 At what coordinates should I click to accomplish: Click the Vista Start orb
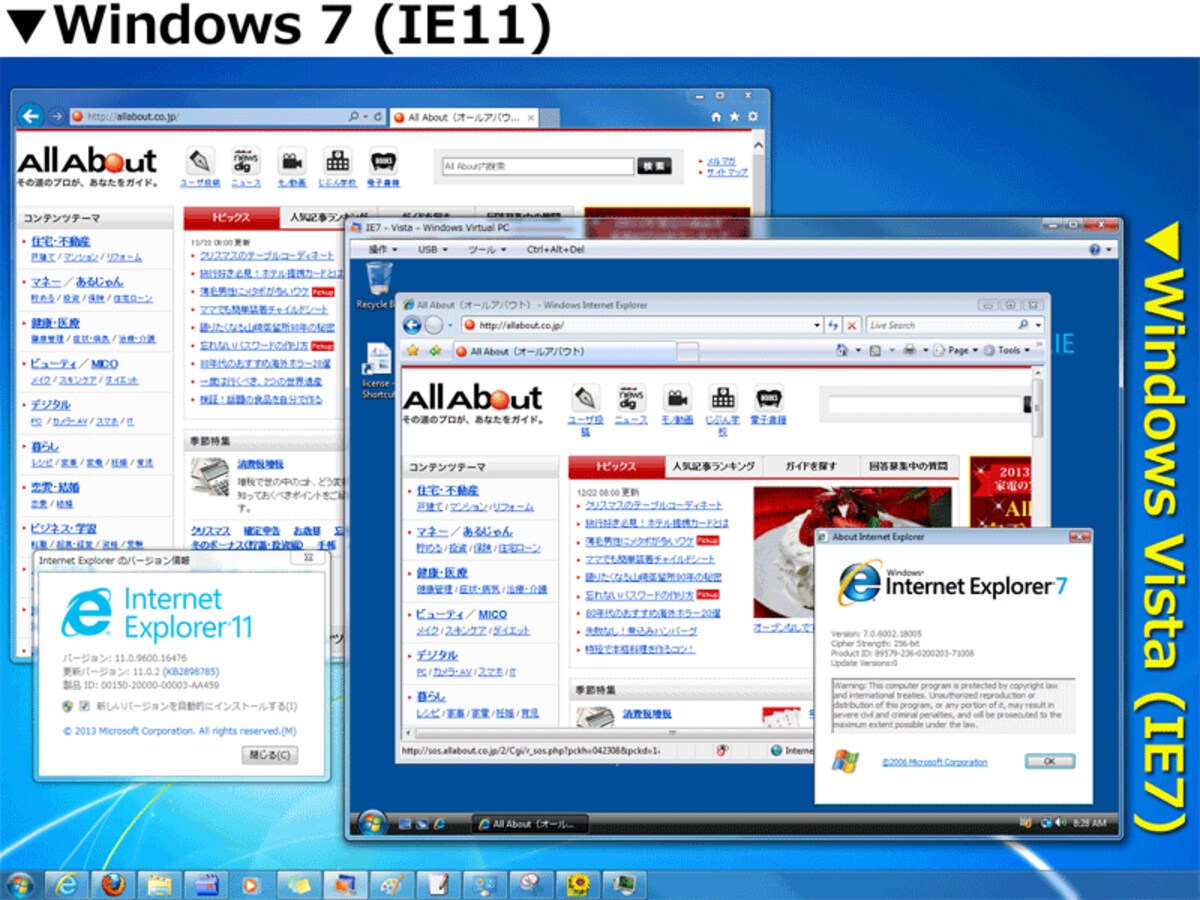(372, 823)
